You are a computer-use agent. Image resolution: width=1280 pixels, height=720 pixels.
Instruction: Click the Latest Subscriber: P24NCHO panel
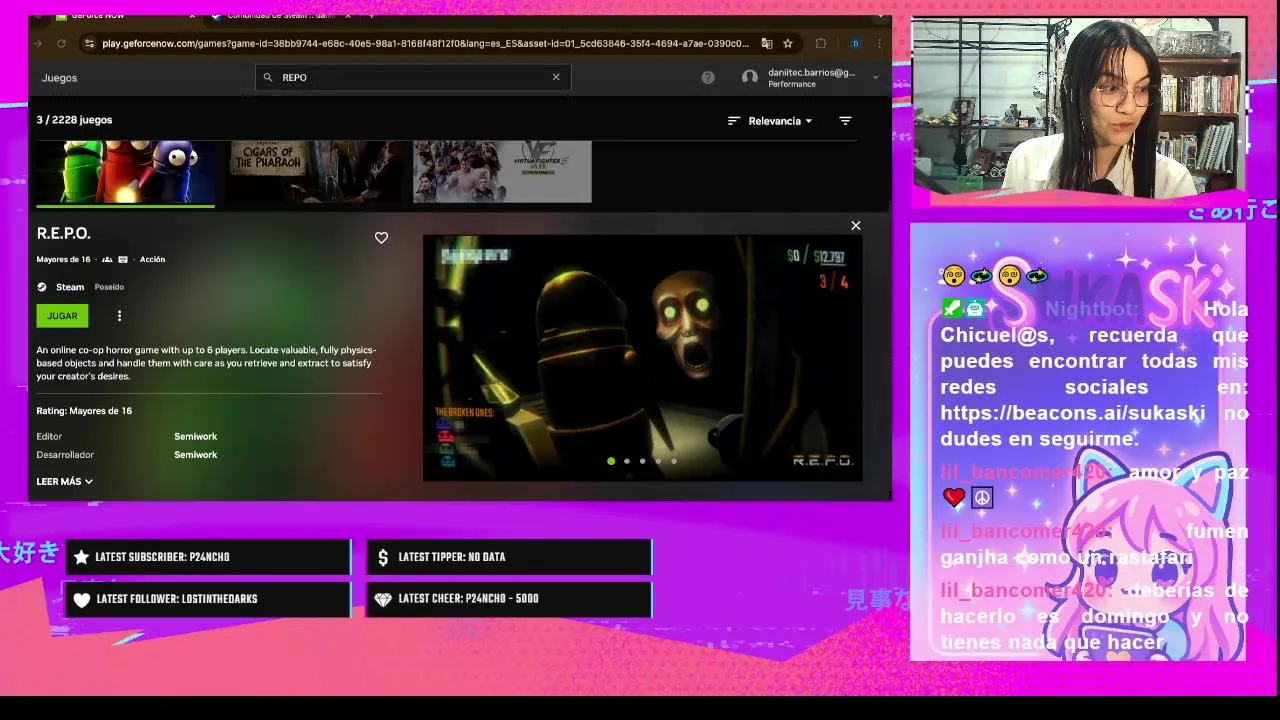(208, 557)
